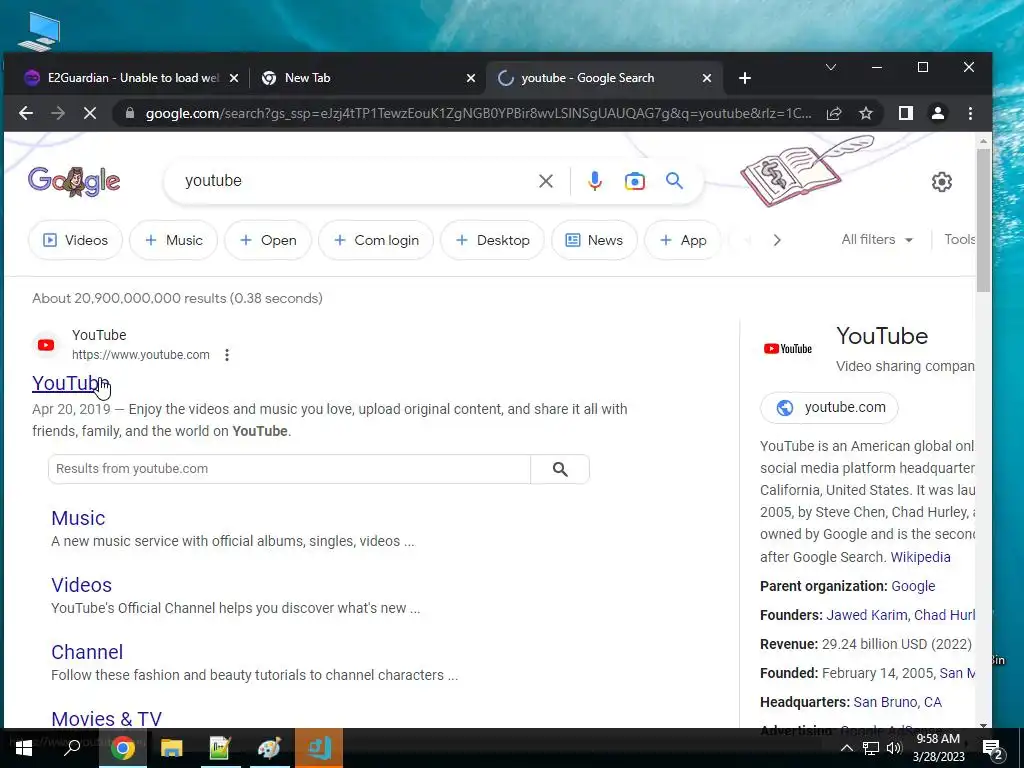Open Google quick settings gear
1024x768 pixels.
click(941, 182)
